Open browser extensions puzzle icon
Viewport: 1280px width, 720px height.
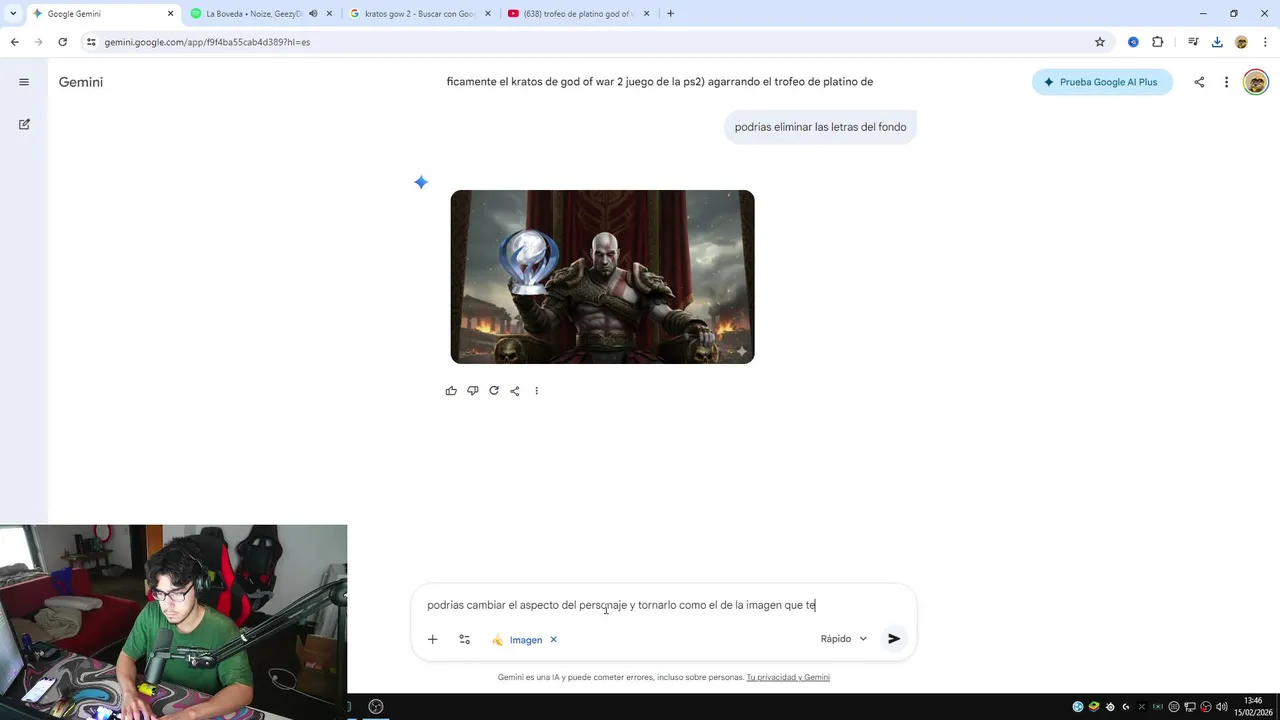1158,42
